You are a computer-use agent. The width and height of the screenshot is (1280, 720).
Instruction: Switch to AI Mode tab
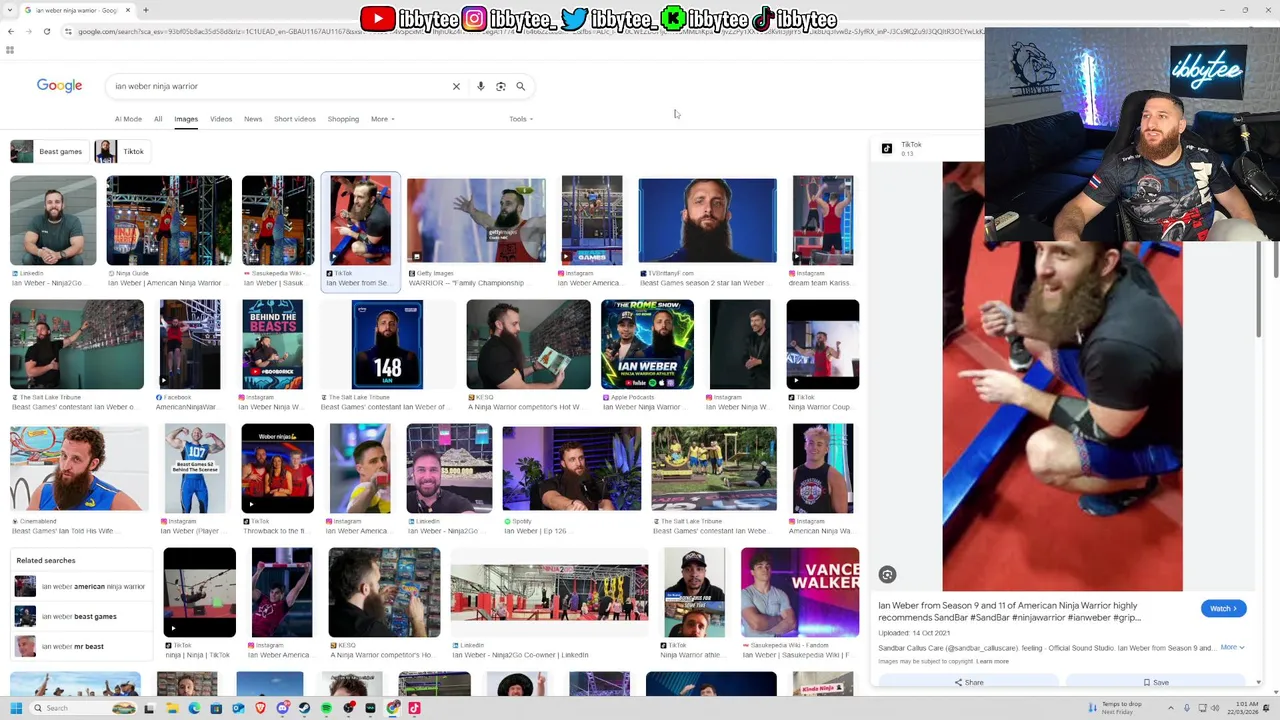pyautogui.click(x=128, y=119)
